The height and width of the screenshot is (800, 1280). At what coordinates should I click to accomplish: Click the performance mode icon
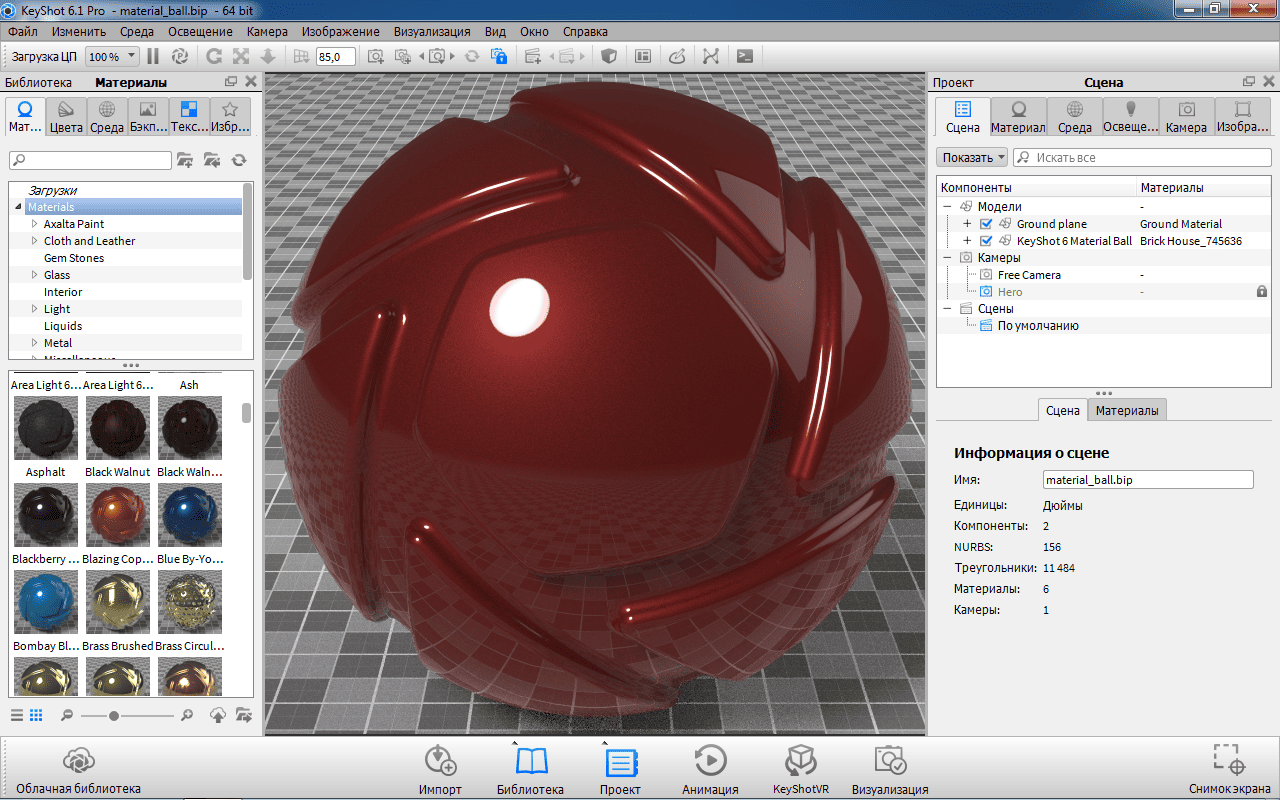[x=180, y=56]
